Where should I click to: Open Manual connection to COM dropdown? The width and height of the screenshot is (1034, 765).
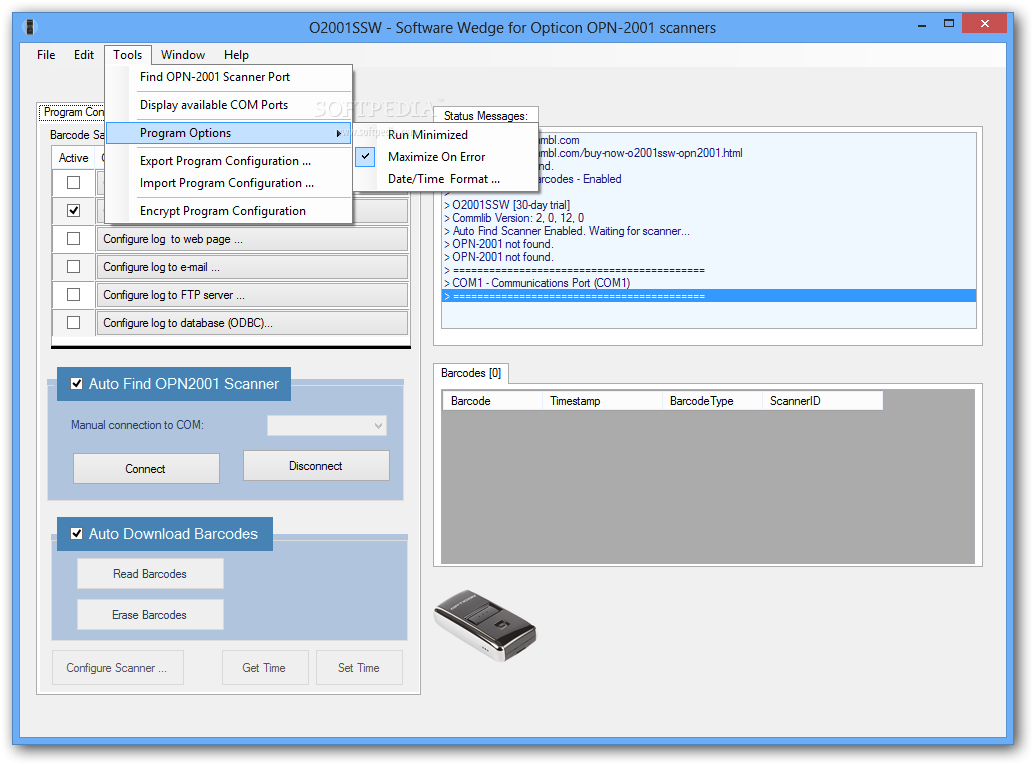[326, 425]
